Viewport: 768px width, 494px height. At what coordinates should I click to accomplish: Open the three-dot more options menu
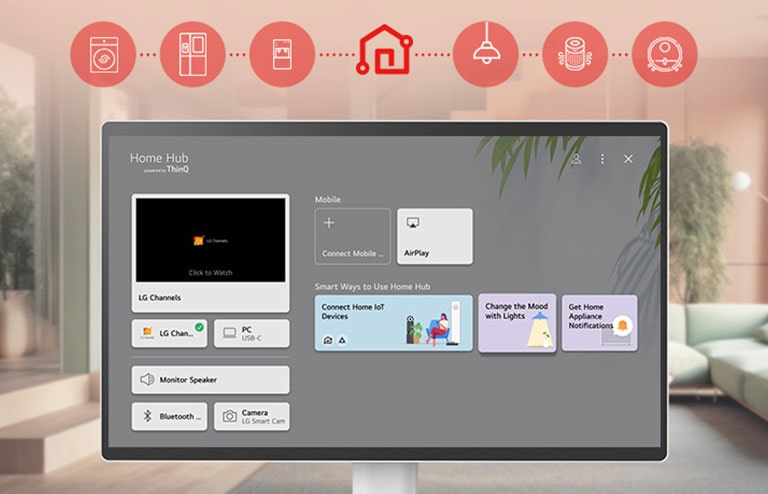click(x=602, y=159)
